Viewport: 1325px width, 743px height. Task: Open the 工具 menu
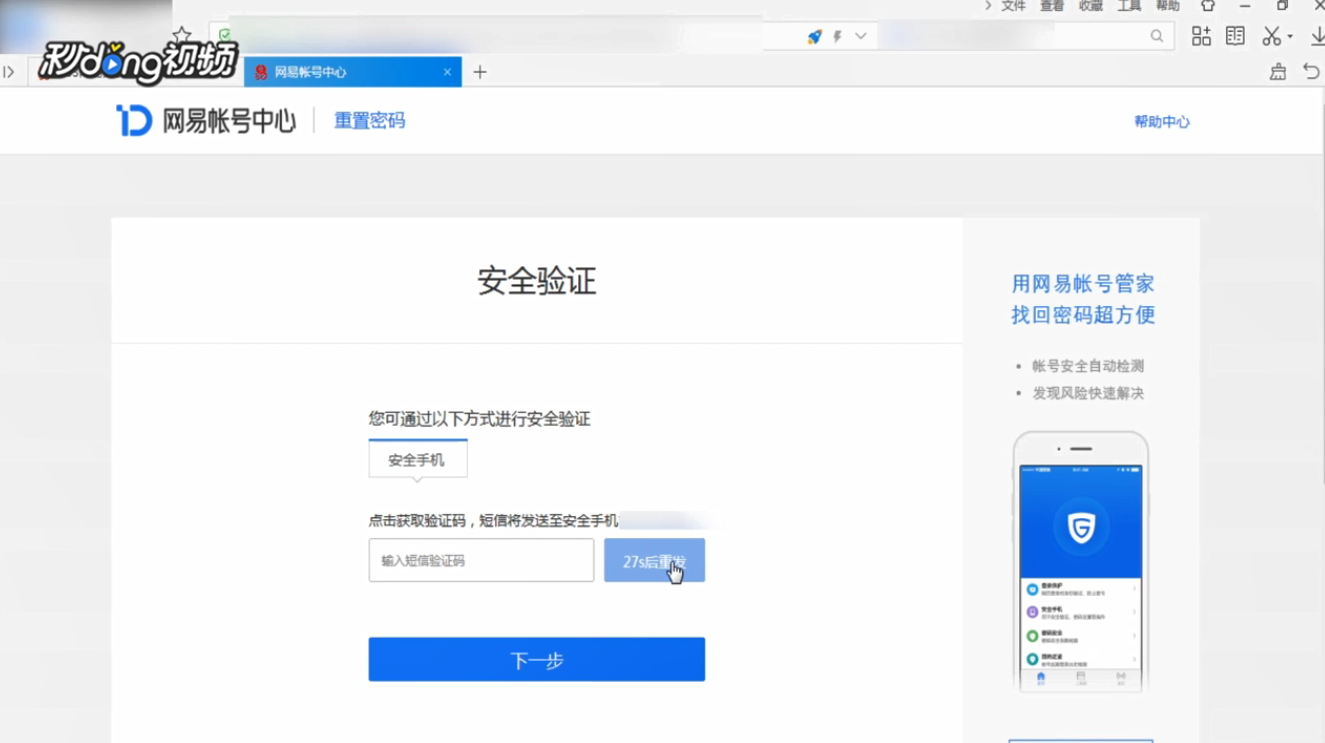[1129, 6]
